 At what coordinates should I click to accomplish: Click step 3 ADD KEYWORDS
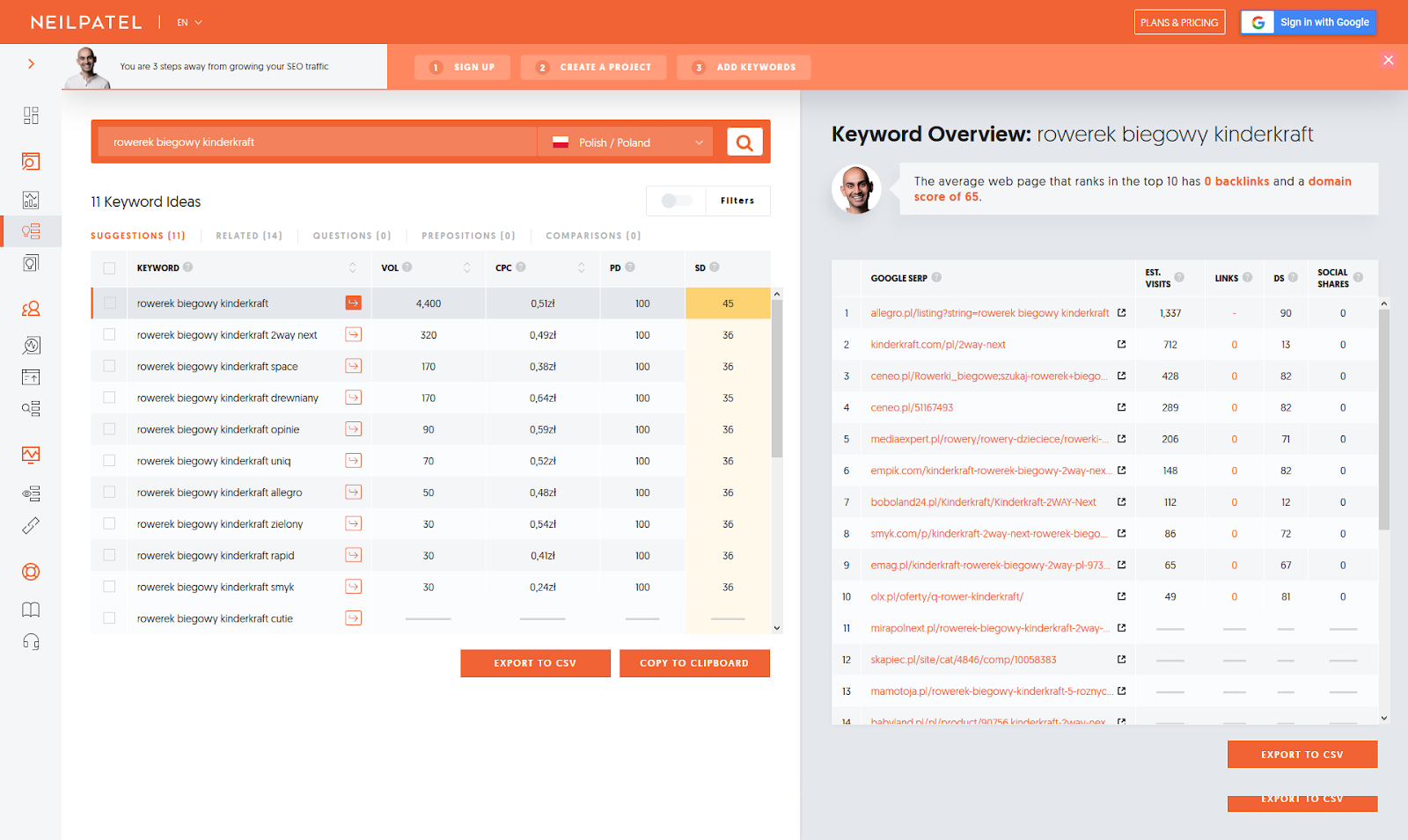click(x=744, y=67)
